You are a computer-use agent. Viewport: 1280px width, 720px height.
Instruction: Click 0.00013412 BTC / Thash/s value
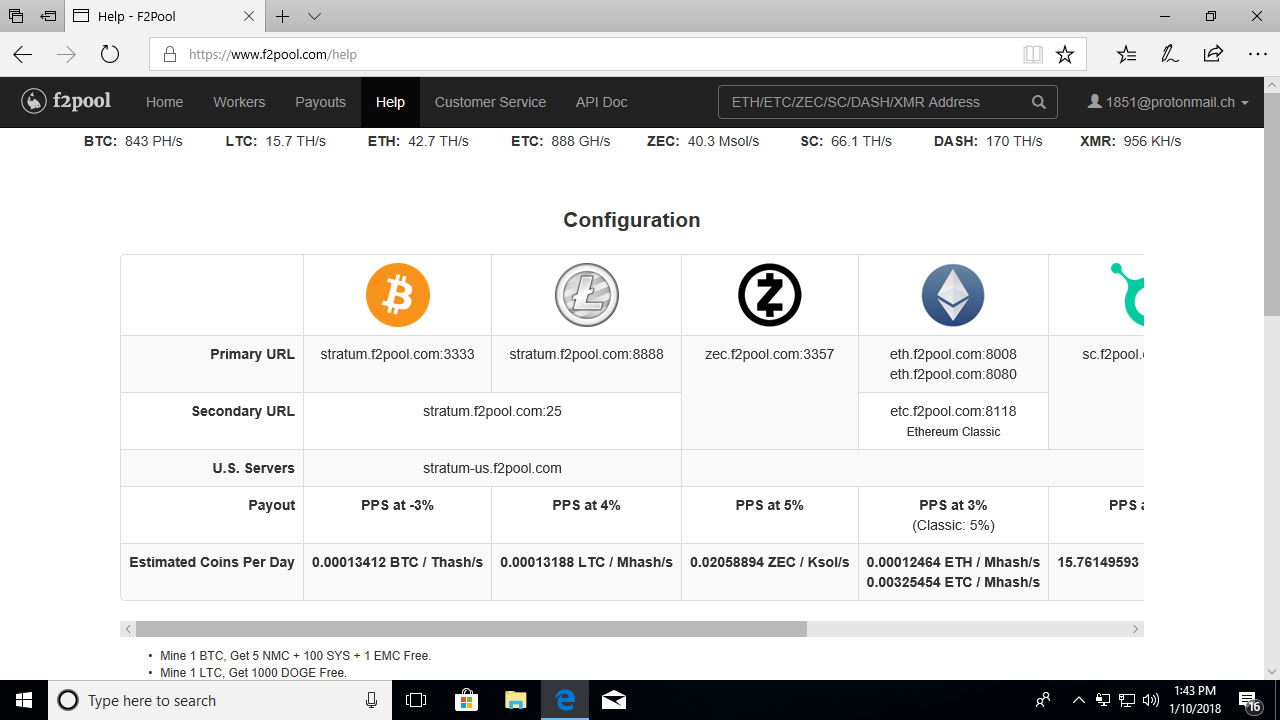point(397,562)
